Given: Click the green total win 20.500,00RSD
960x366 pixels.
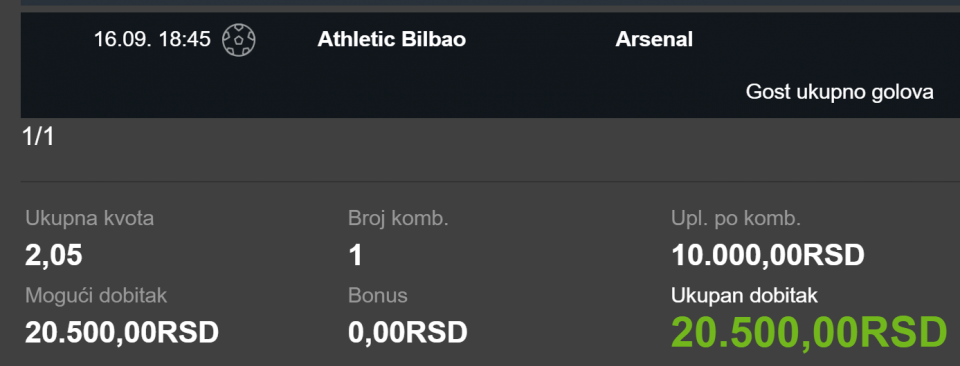Looking at the screenshot, I should tap(809, 333).
